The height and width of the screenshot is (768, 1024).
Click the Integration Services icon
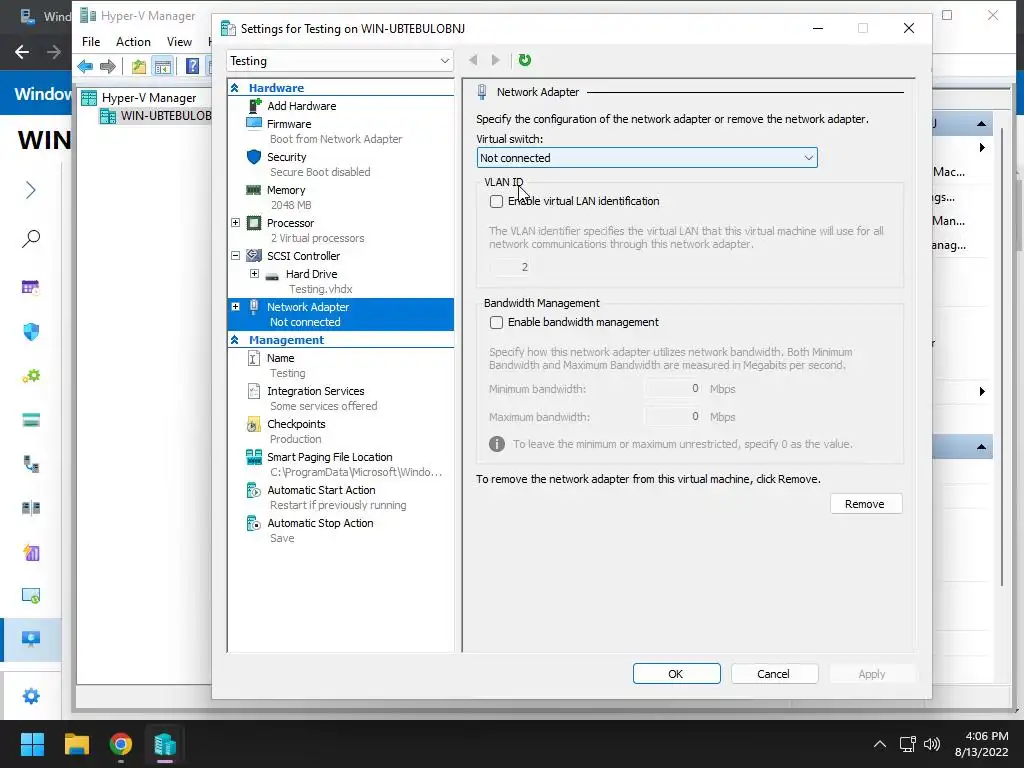254,391
